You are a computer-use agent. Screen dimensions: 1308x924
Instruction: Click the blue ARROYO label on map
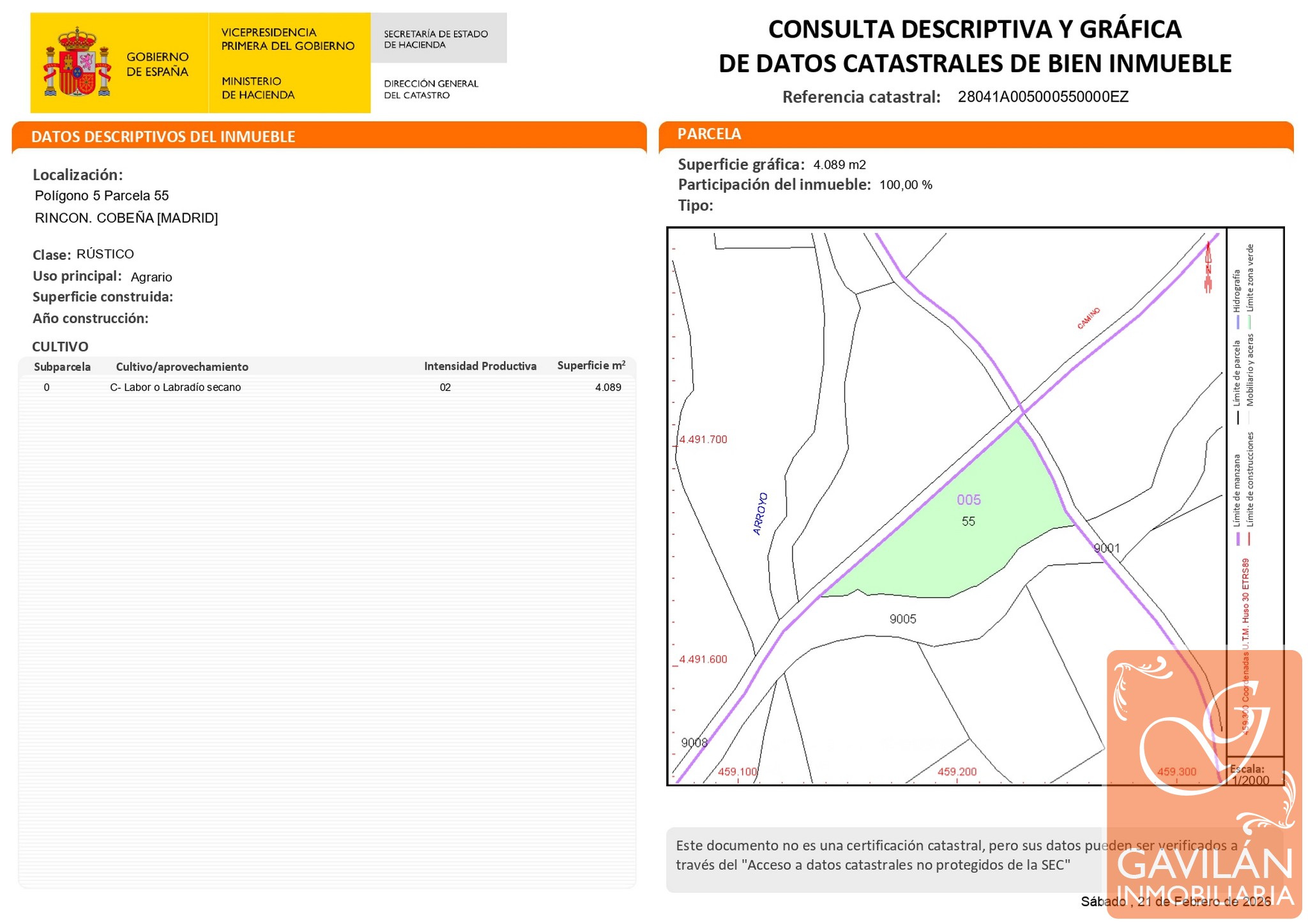tap(760, 513)
